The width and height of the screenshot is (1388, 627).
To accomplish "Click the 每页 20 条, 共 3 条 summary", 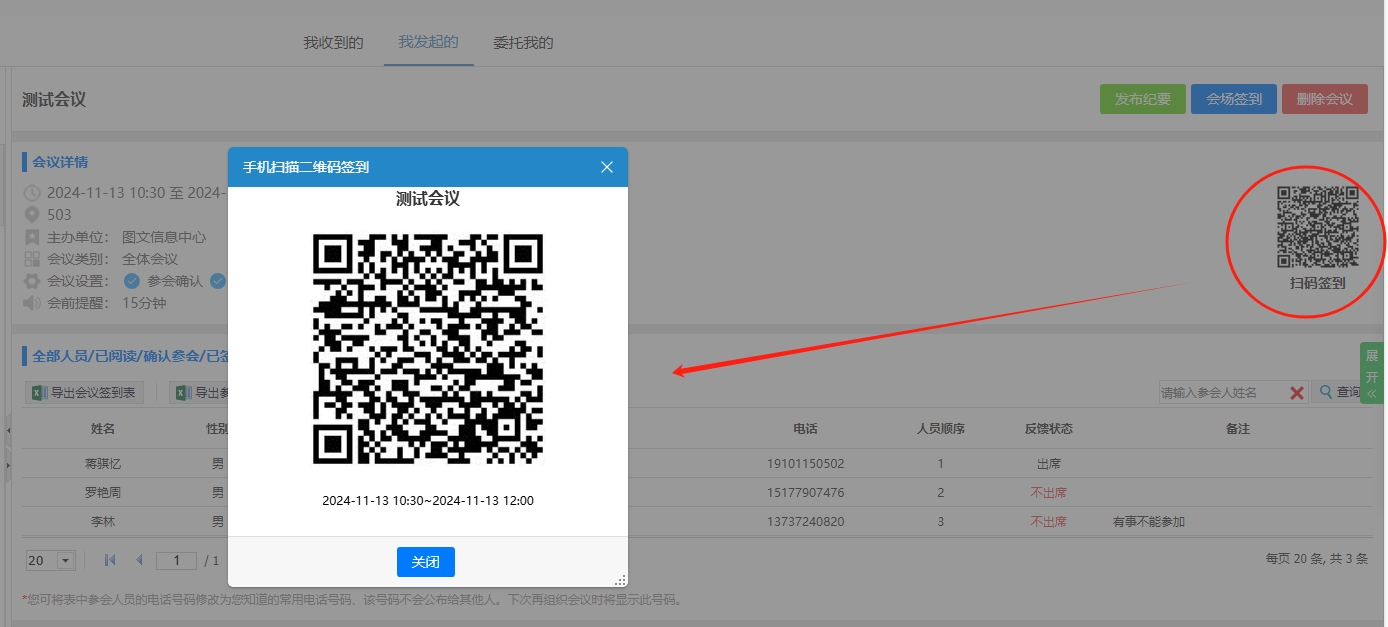I will (x=1316, y=559).
